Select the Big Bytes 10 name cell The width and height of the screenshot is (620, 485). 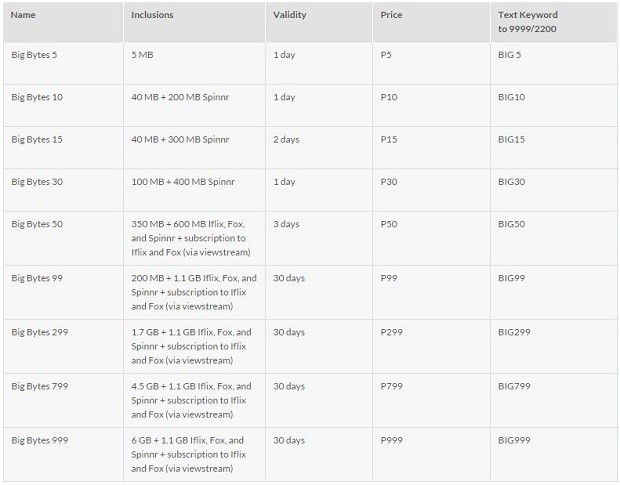point(36,97)
